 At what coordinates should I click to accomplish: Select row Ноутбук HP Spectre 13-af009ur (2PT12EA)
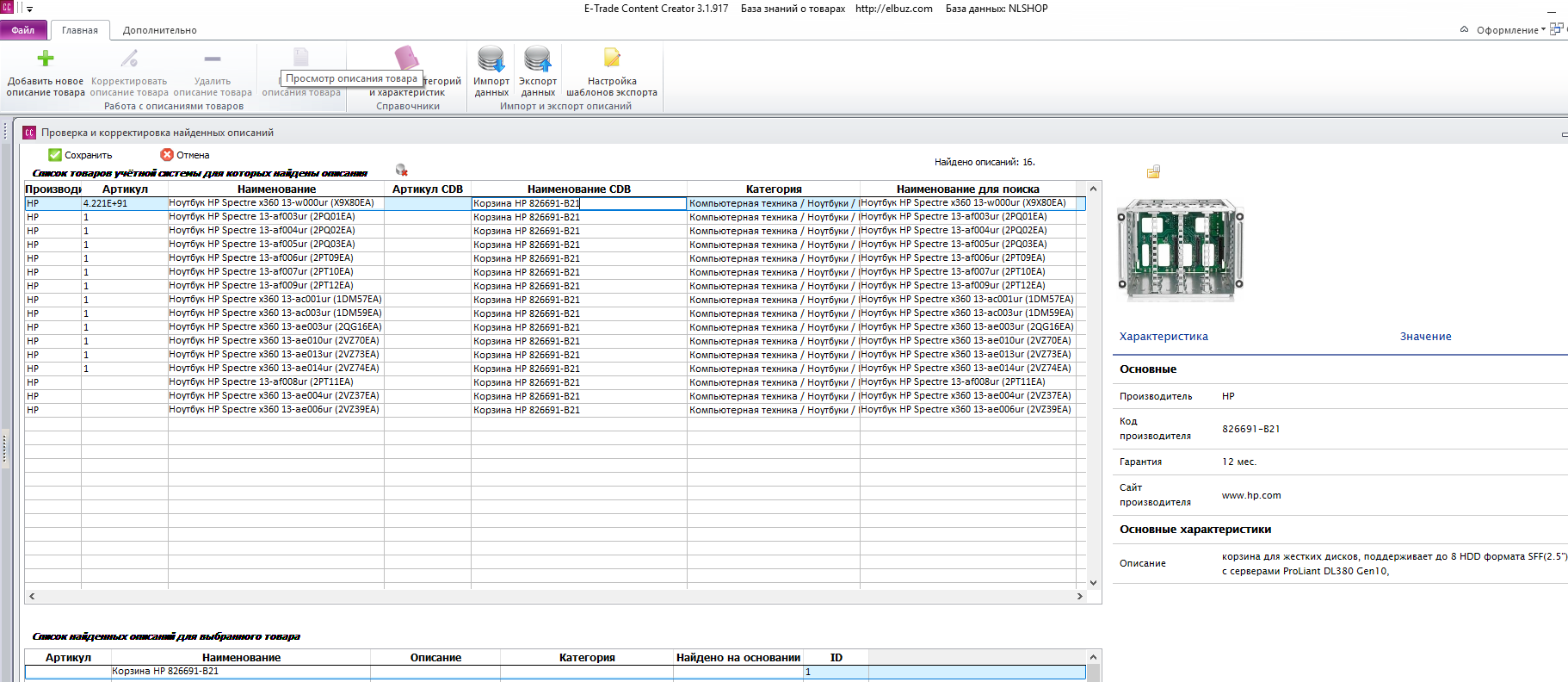tap(555, 286)
